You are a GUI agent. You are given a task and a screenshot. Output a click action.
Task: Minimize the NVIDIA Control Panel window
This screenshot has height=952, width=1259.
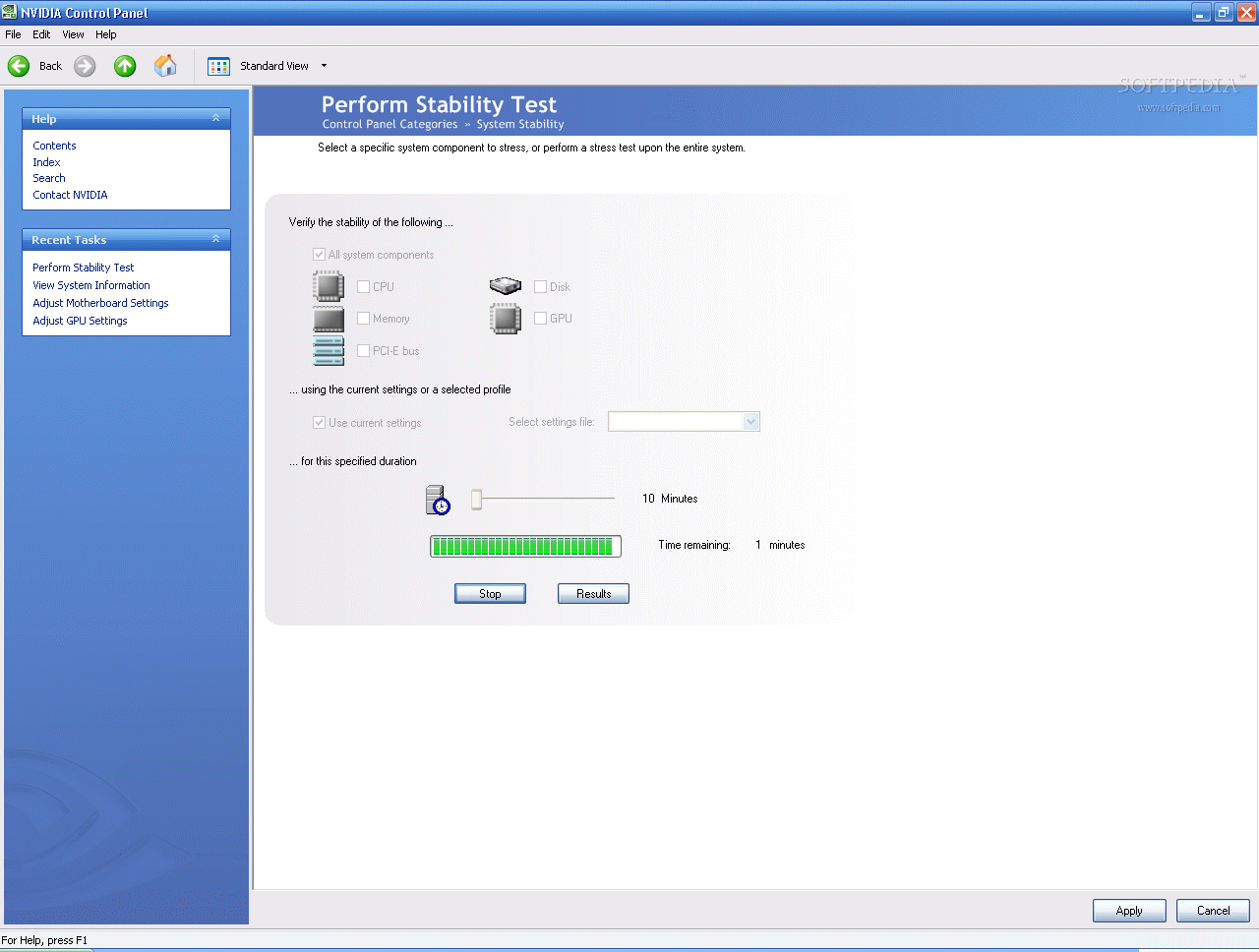(x=1201, y=12)
